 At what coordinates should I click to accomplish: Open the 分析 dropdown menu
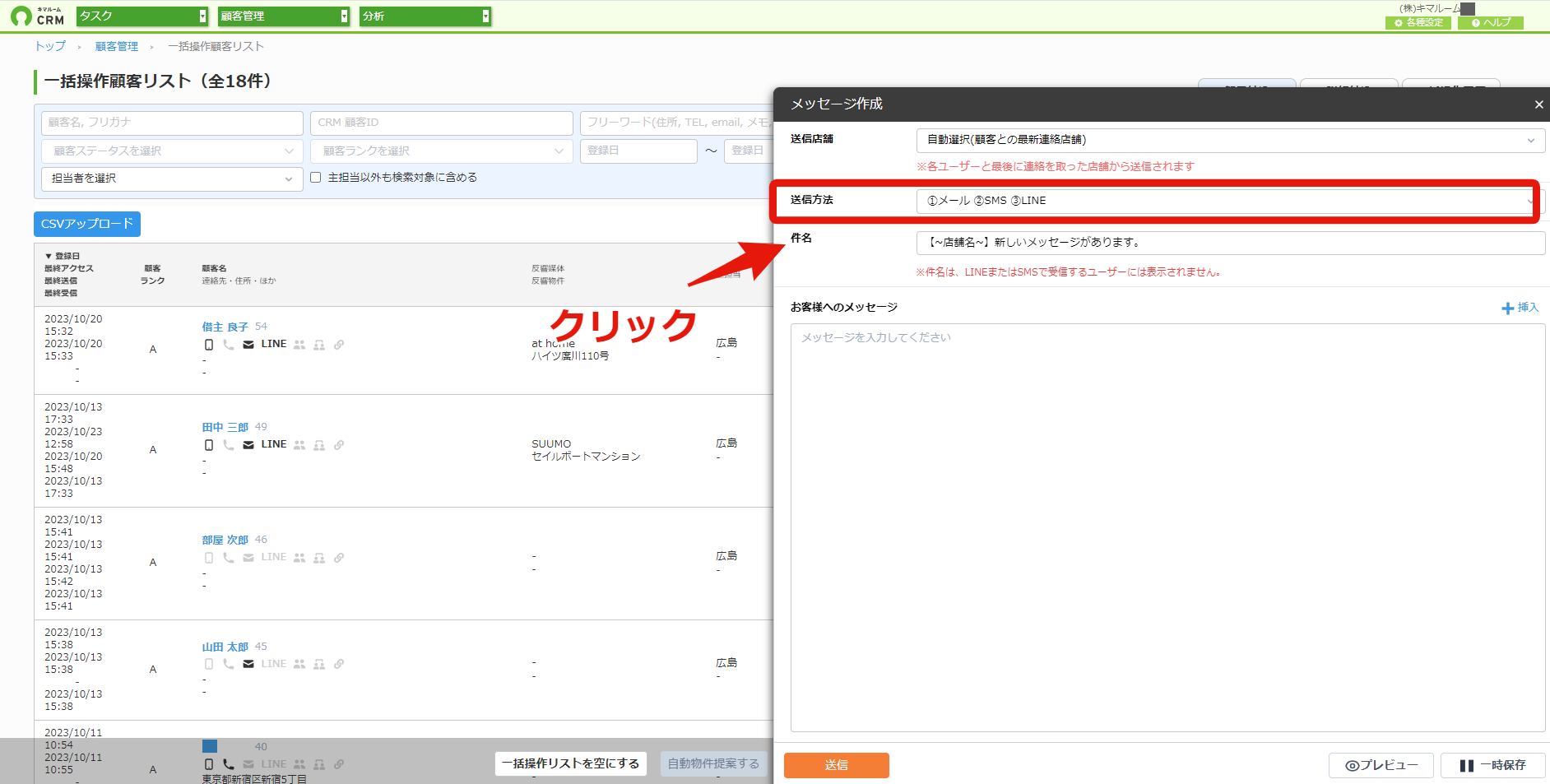pyautogui.click(x=425, y=16)
